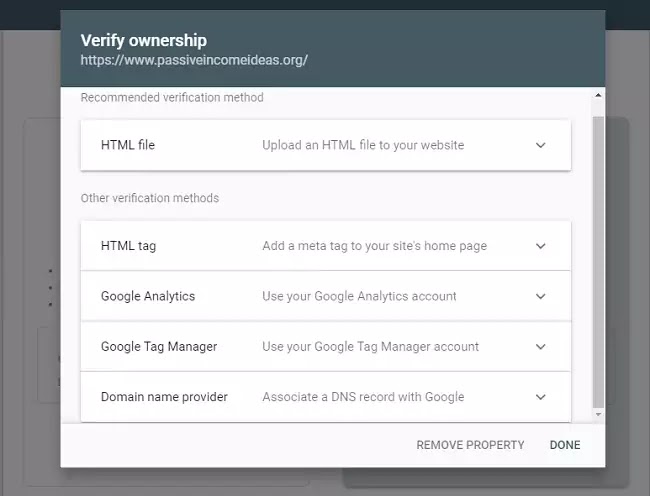650x496 pixels.
Task: Click the scrollbar down arrow
Action: (598, 414)
